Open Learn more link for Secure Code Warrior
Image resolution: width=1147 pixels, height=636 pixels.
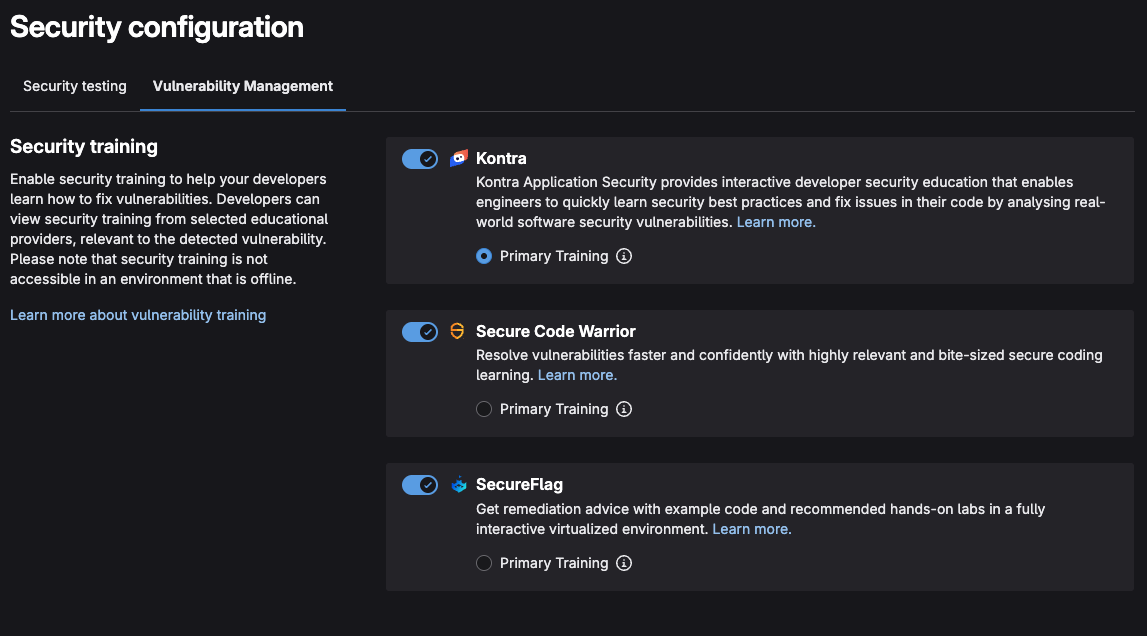pos(577,375)
